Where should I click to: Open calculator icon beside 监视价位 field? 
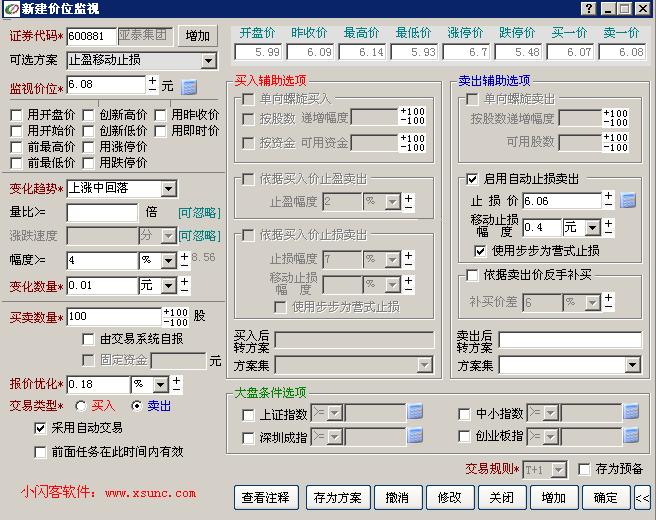click(x=189, y=87)
